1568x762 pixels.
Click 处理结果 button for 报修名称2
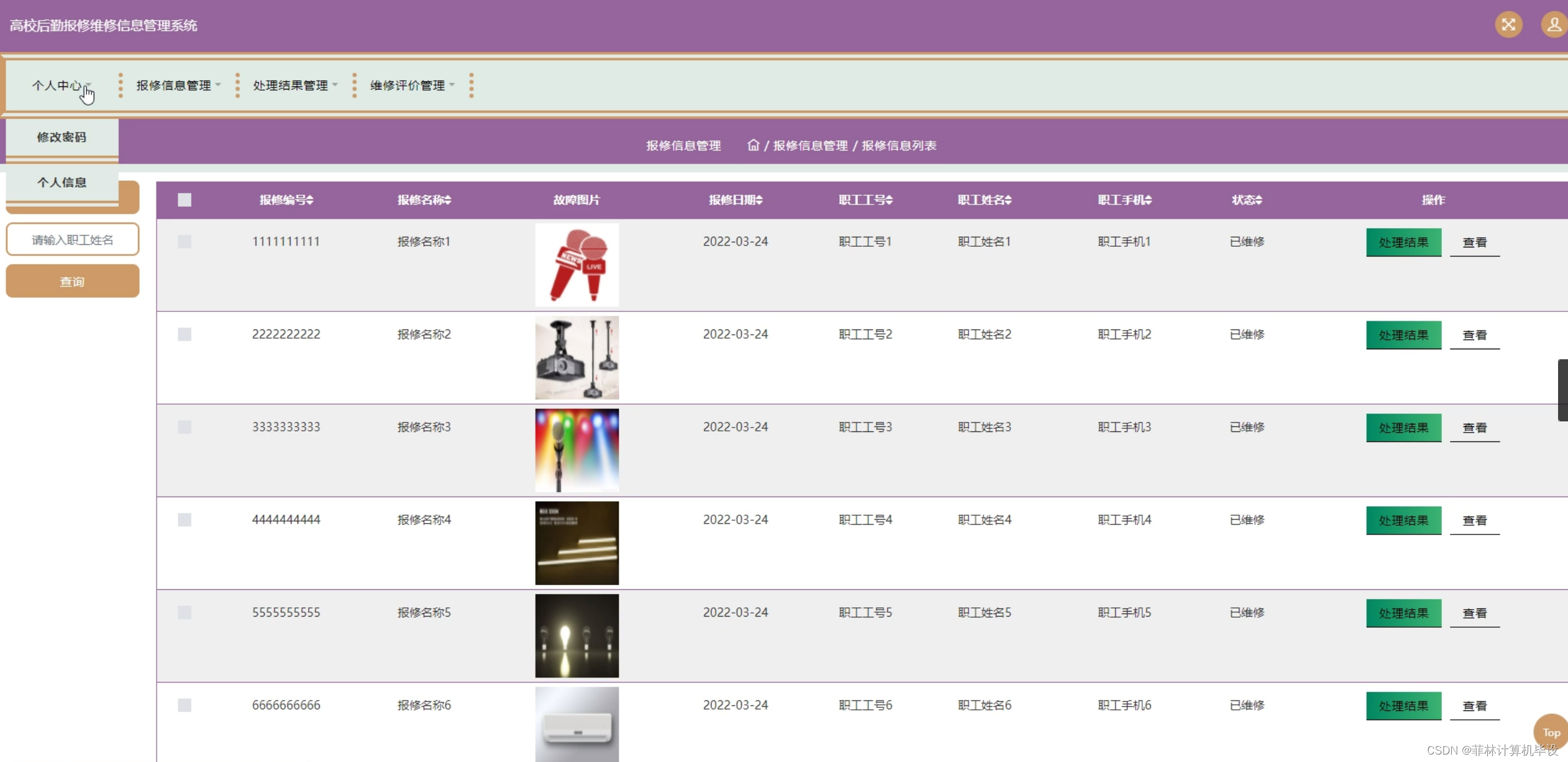[x=1403, y=335]
